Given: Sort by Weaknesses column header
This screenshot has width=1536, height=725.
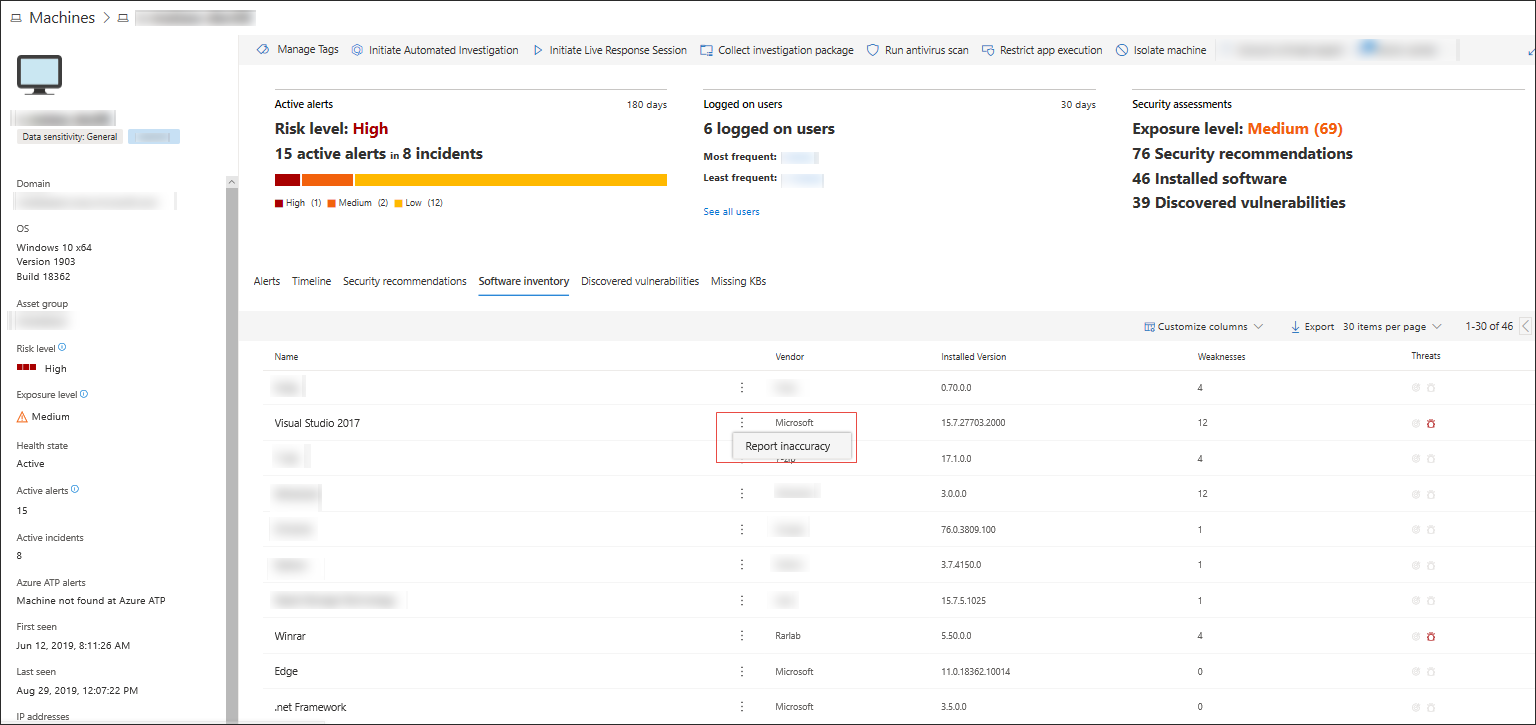Looking at the screenshot, I should 1221,357.
